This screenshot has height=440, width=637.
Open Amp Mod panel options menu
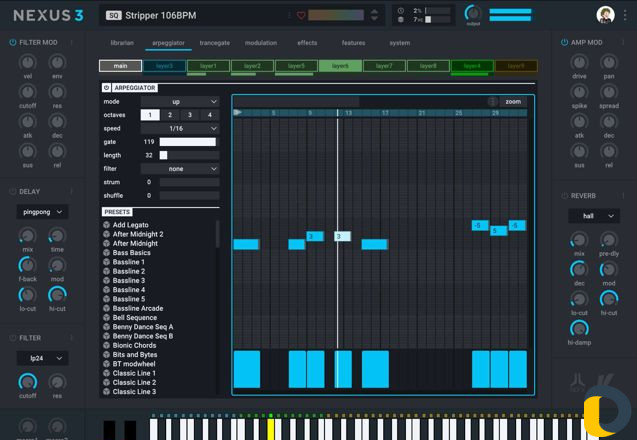(x=623, y=42)
